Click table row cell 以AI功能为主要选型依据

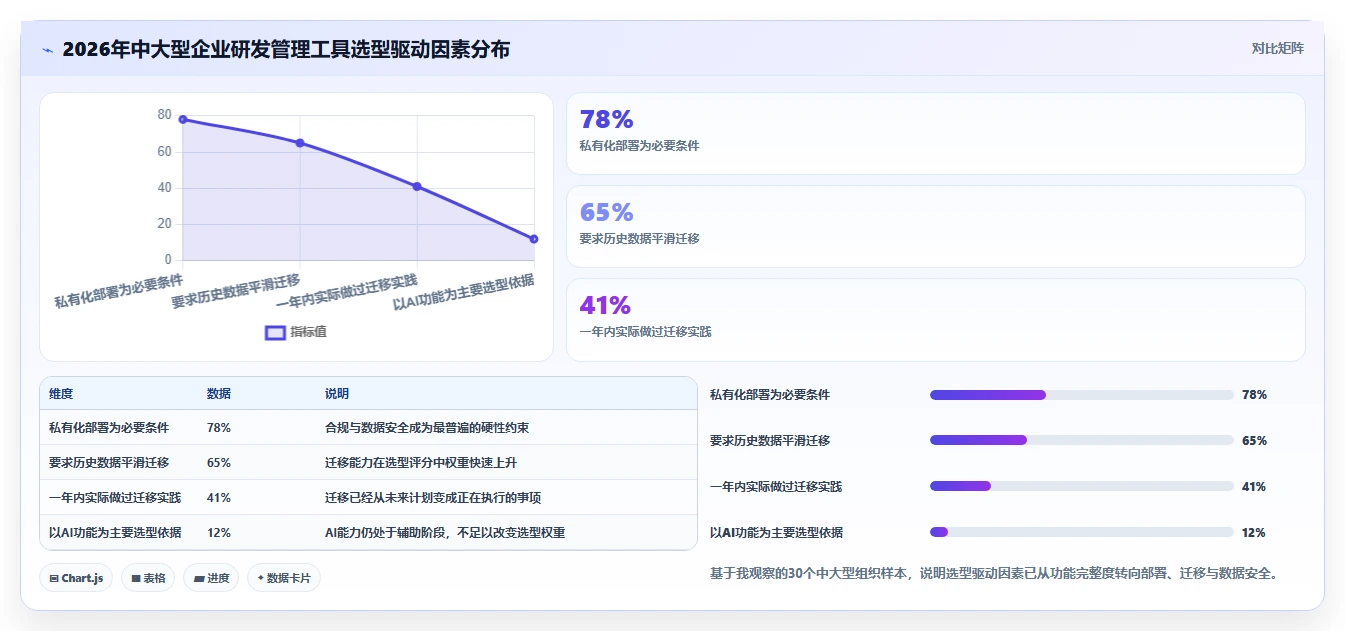115,533
